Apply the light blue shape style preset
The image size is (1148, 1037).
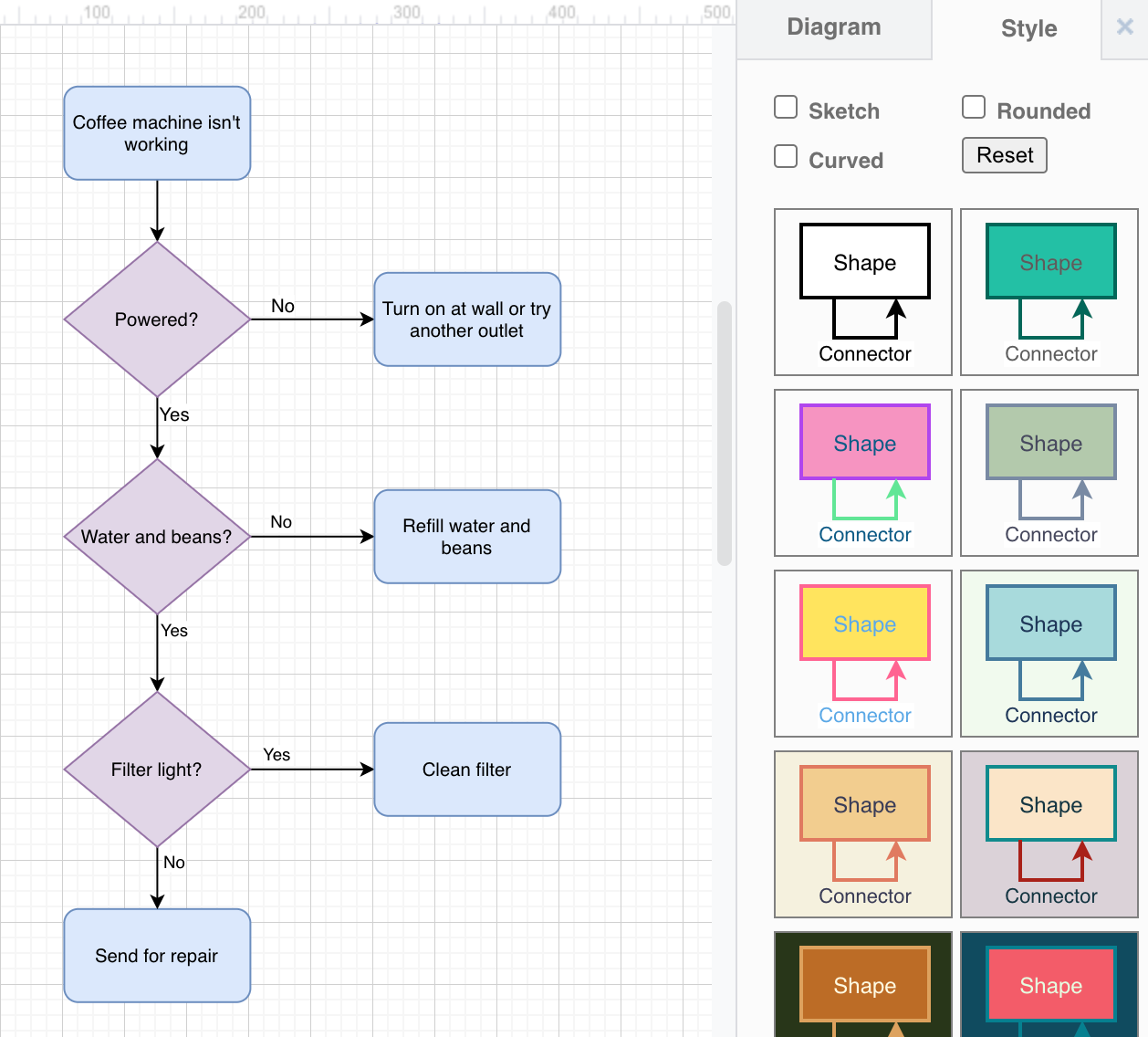click(1049, 654)
